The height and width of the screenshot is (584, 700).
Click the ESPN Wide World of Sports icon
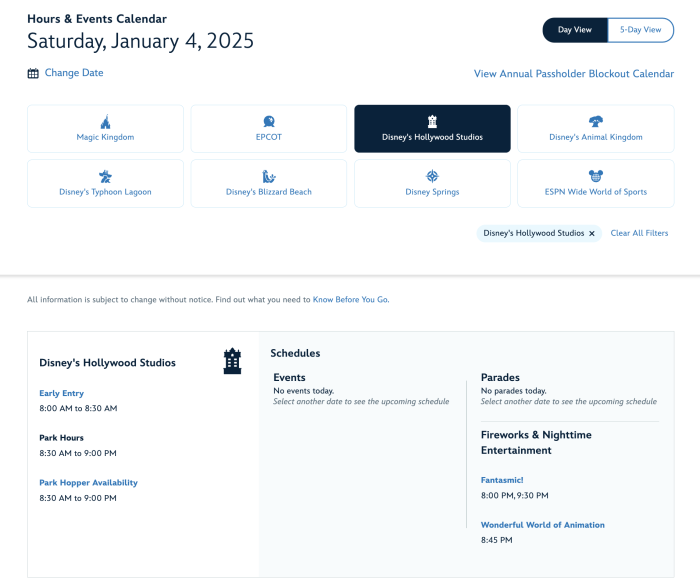[596, 176]
